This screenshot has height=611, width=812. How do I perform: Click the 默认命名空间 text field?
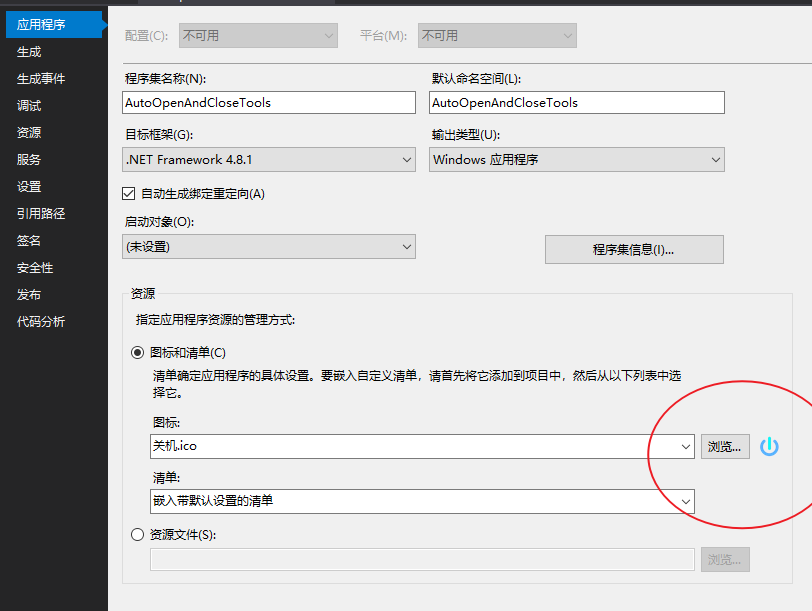(x=576, y=102)
